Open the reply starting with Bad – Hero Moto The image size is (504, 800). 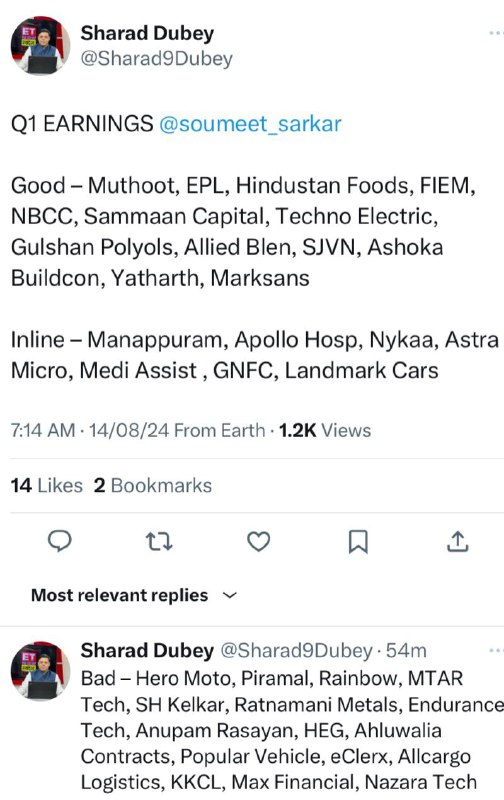pos(292,730)
